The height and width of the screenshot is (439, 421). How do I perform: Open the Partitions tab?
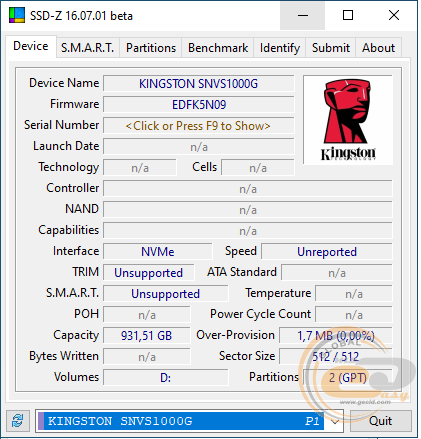[151, 48]
